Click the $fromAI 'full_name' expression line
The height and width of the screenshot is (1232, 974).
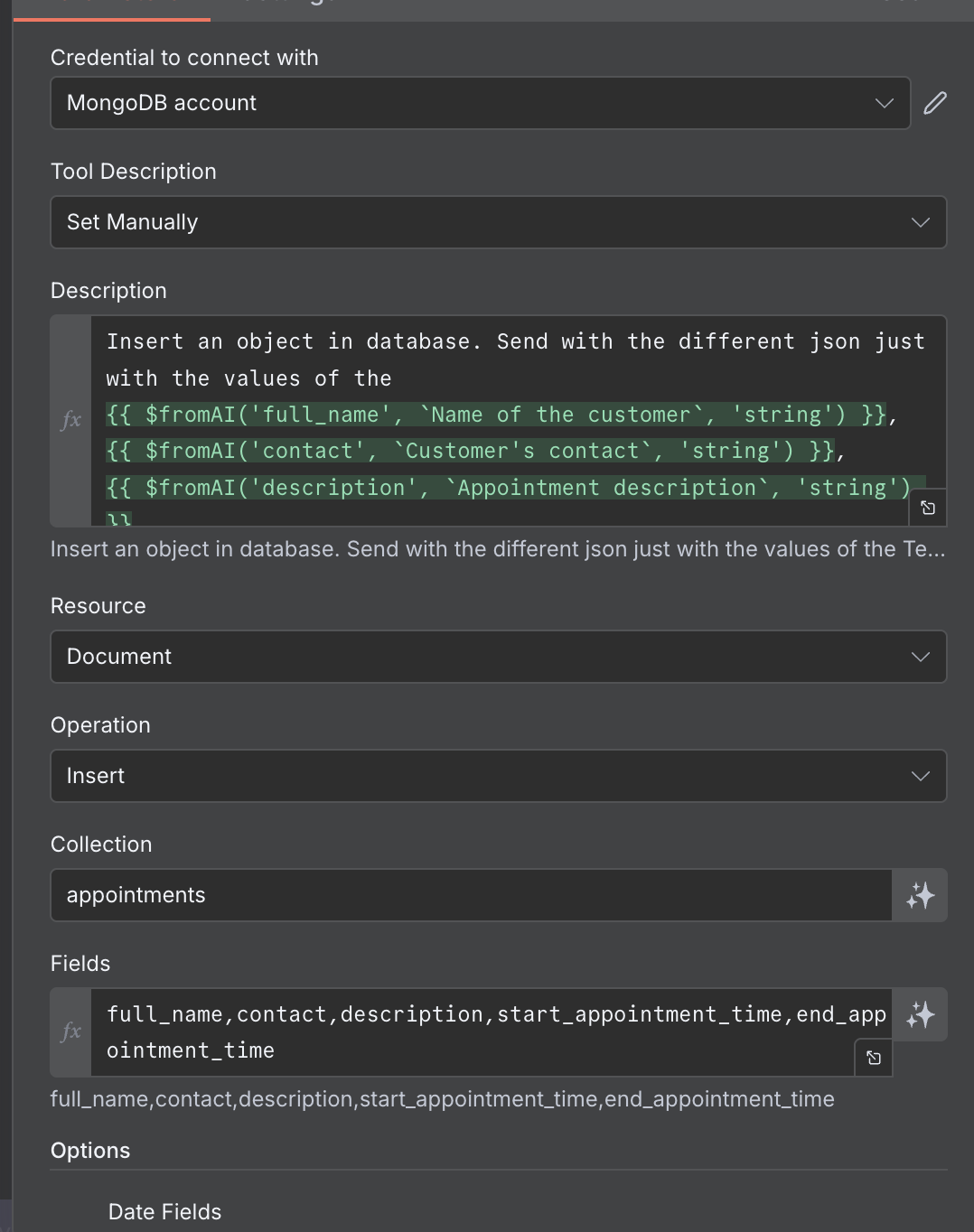pos(495,415)
